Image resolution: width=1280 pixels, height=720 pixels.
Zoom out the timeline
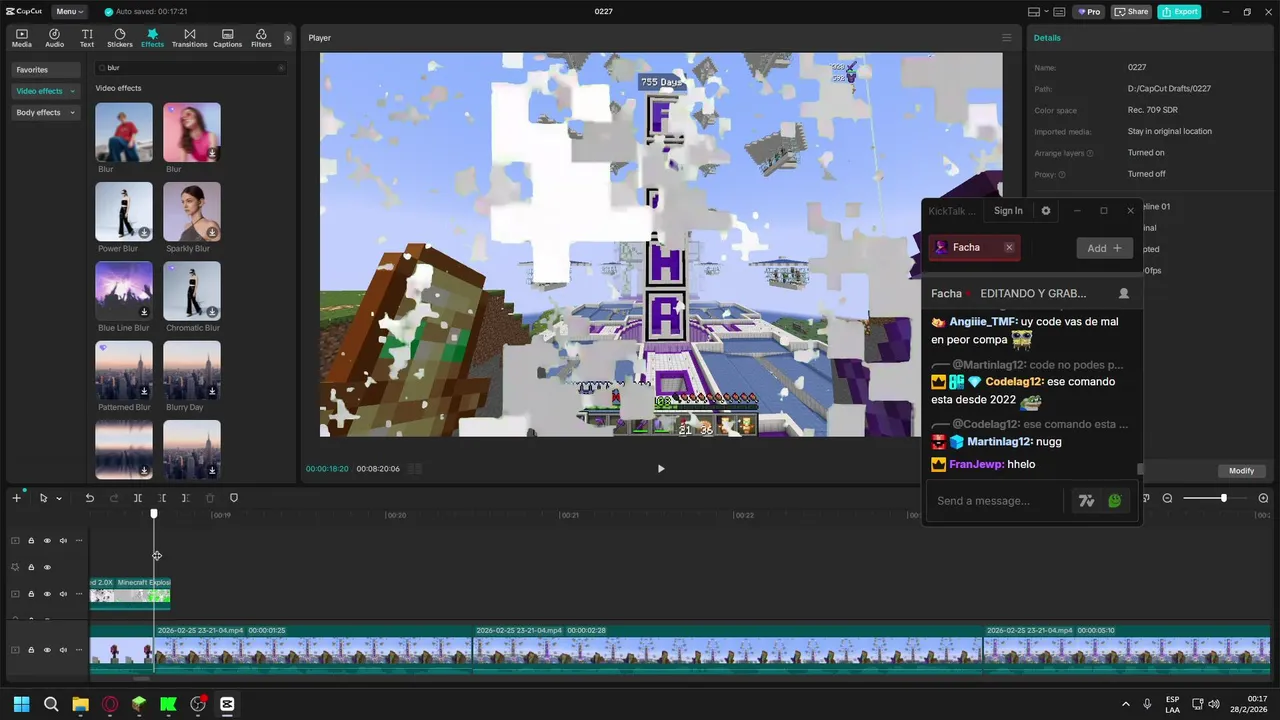coord(1167,498)
